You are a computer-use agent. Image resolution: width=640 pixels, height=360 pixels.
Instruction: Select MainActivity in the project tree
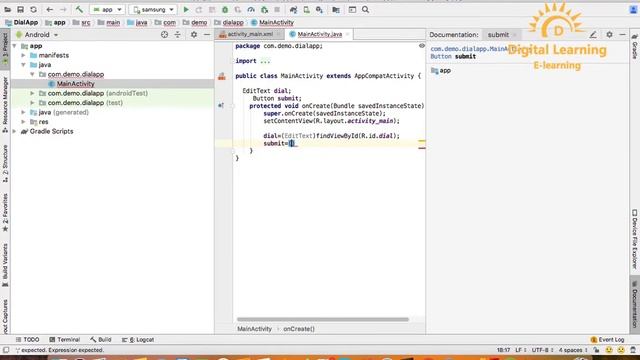[x=76, y=84]
